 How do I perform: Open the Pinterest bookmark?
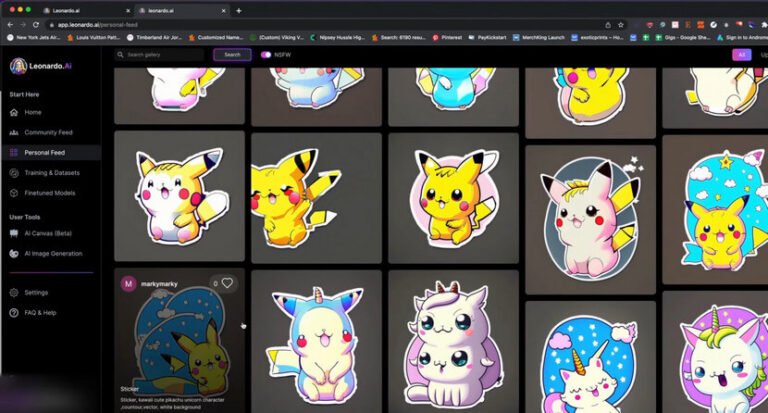[447, 37]
